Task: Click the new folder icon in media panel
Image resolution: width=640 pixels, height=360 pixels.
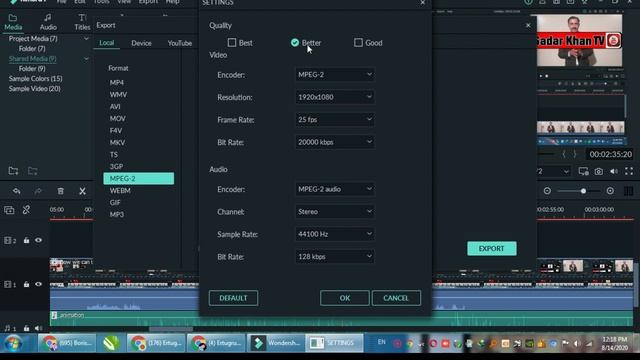Action: pyautogui.click(x=13, y=171)
